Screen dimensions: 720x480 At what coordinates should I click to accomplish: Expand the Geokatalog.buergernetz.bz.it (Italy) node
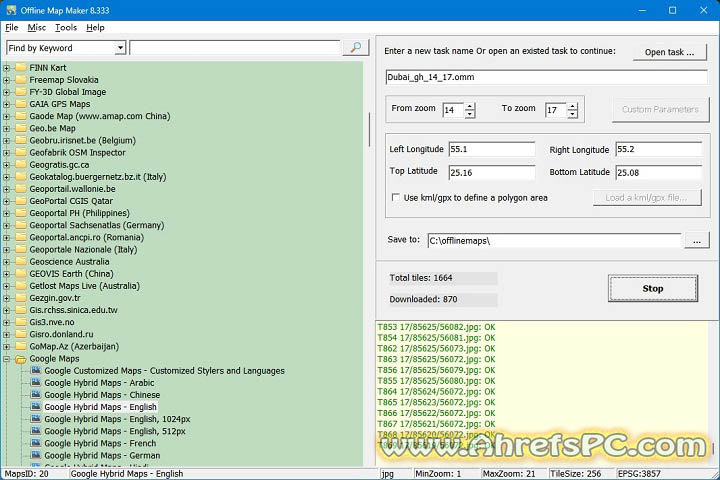6,177
